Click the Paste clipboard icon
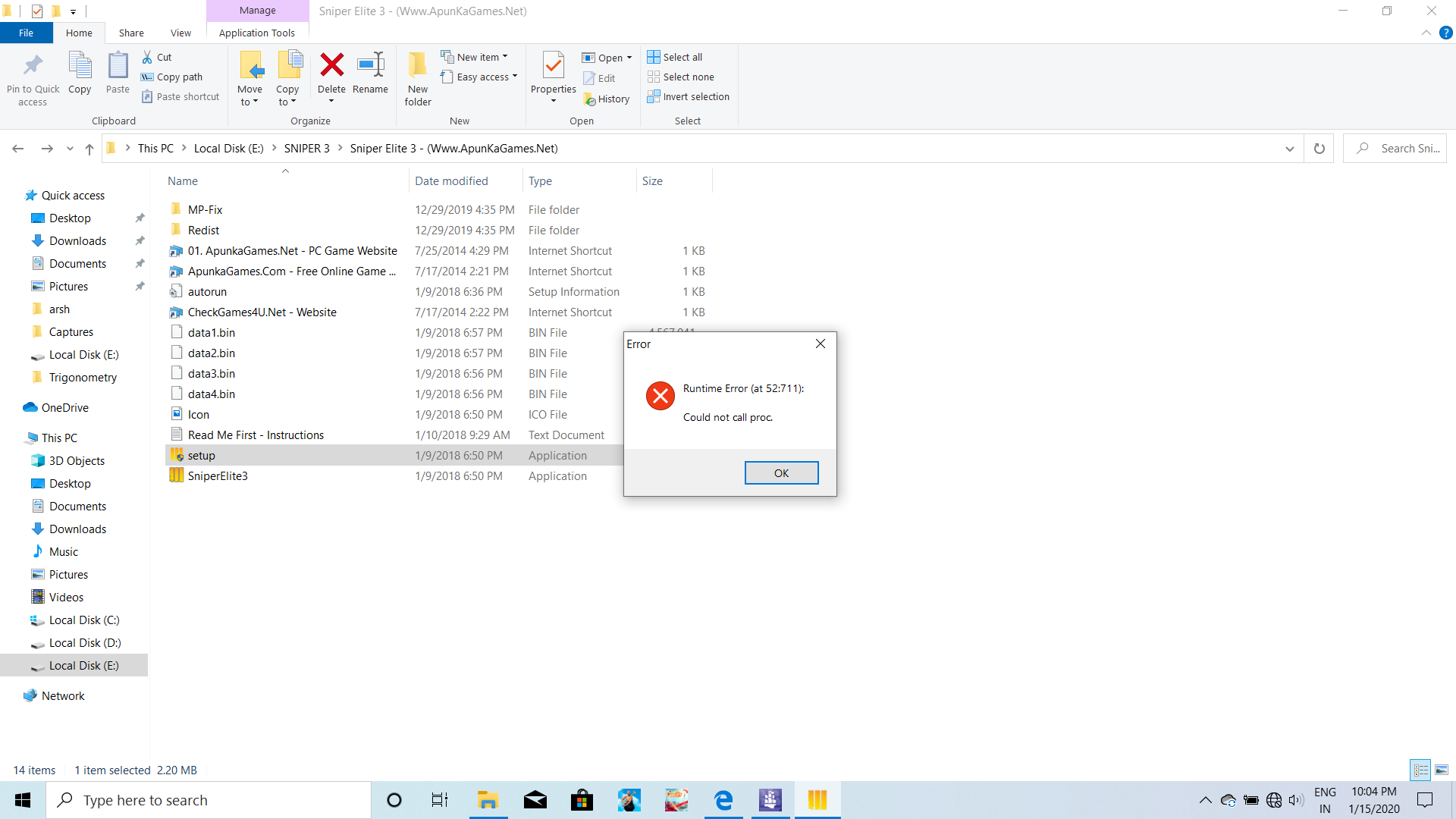 tap(118, 66)
